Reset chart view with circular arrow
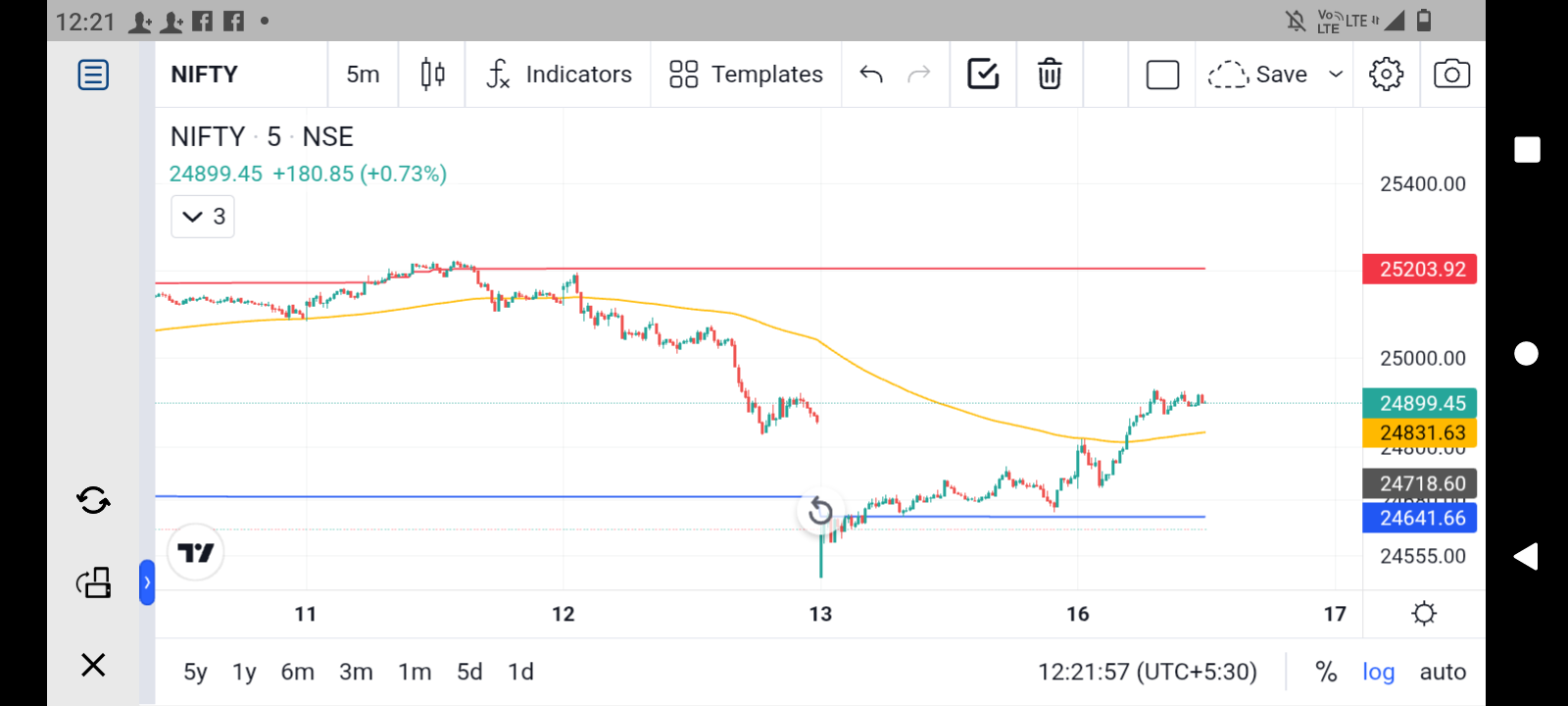Screen dimensions: 1568x706 [820, 511]
